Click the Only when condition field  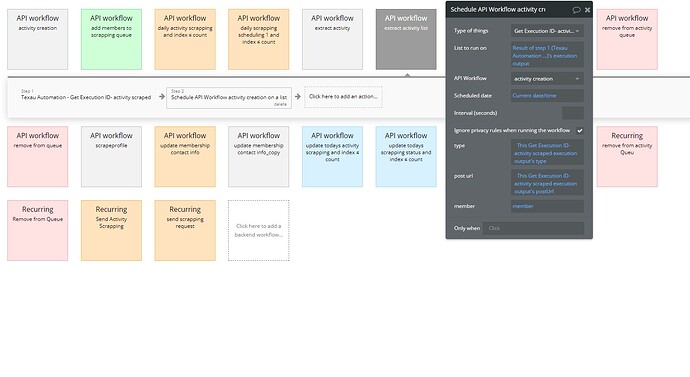(x=533, y=228)
